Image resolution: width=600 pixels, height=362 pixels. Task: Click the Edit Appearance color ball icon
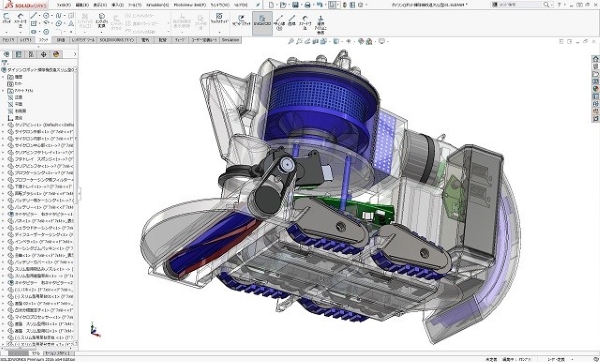[360, 41]
